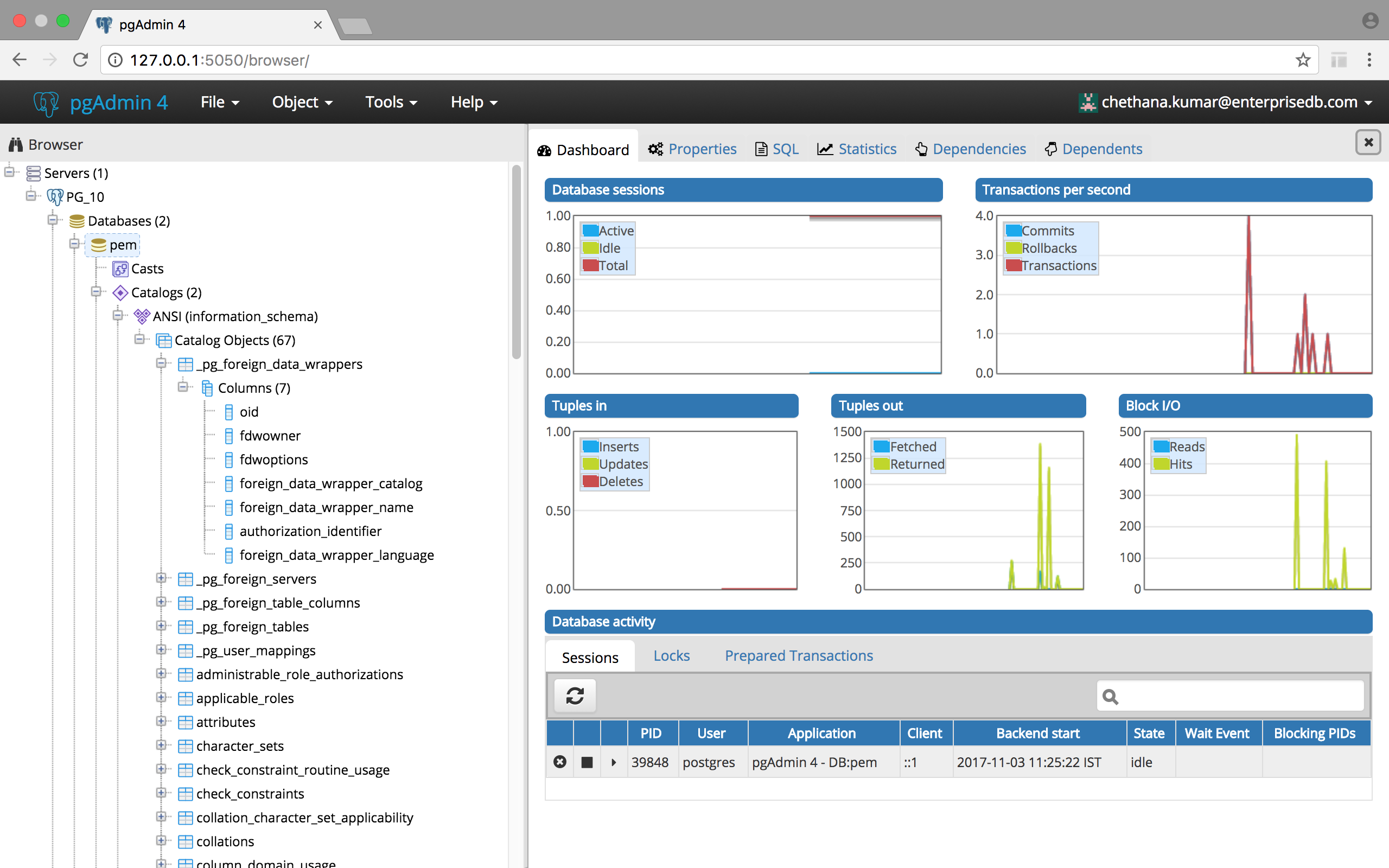Click the cancel query icon for PID 39848
Image resolution: width=1389 pixels, height=868 pixels.
[559, 762]
